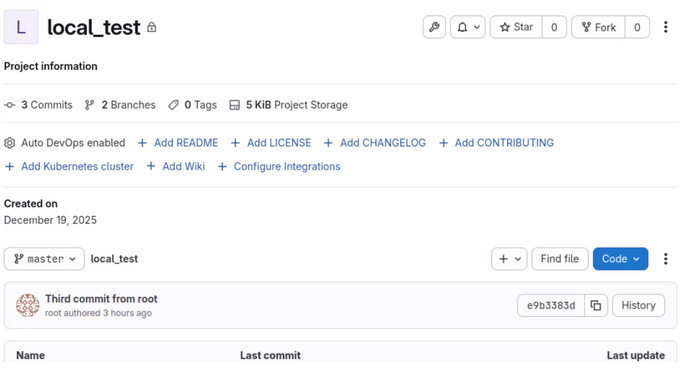Click commit hash e9b3383d

pos(551,305)
